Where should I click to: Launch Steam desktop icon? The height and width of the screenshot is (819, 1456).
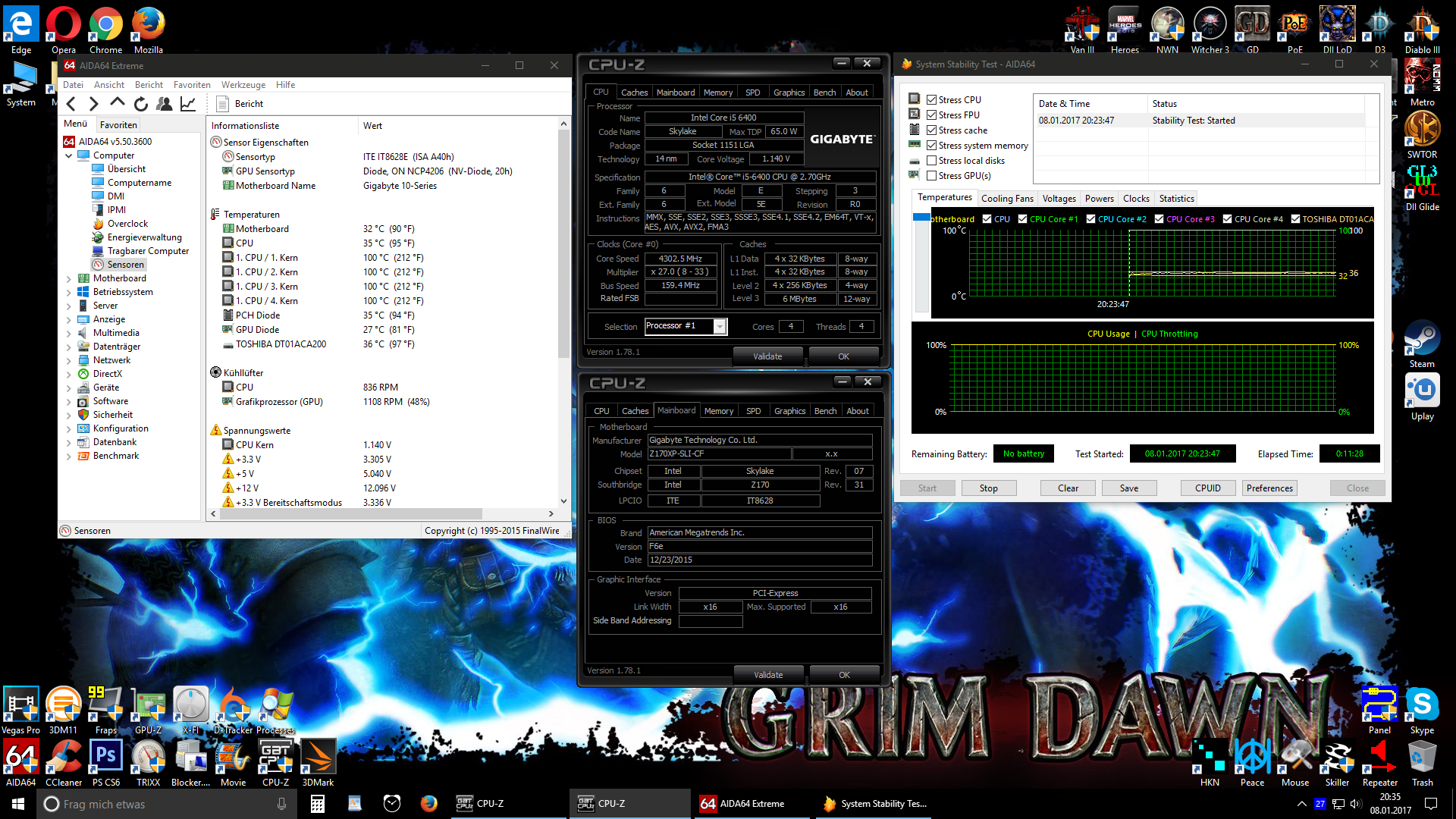pos(1421,339)
